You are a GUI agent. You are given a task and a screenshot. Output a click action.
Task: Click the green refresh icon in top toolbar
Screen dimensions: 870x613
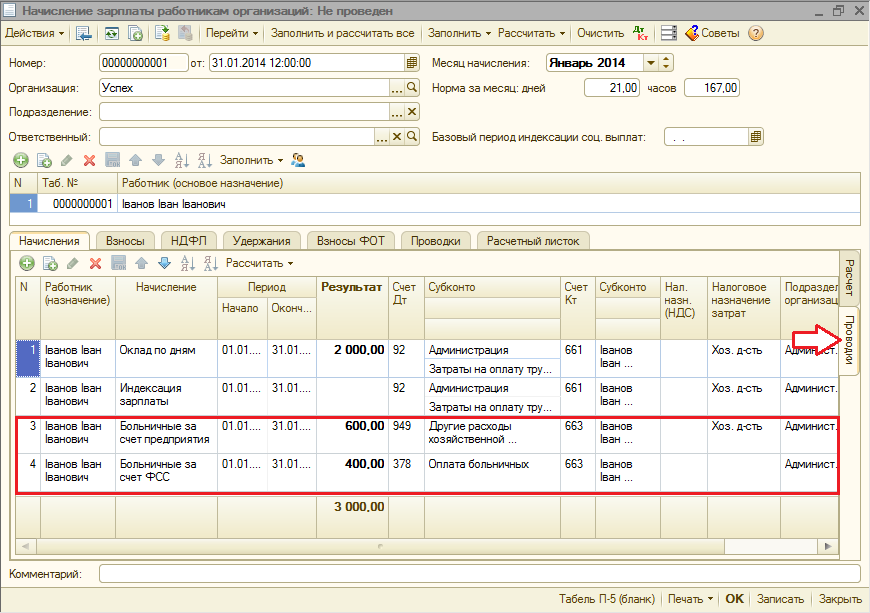point(112,33)
